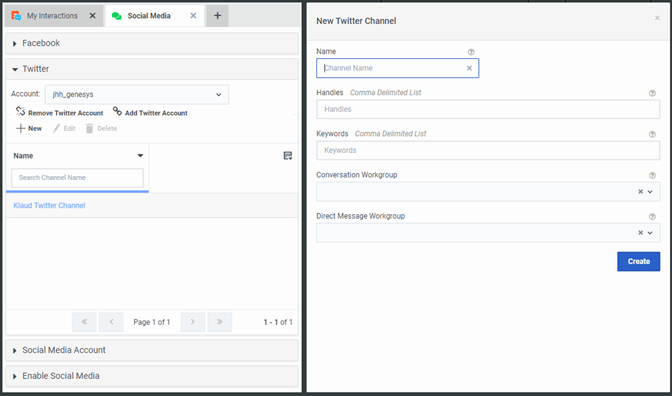Viewport: 672px width, 396px height.
Task: Open the Klaud Twitter Channel link
Action: pyautogui.click(x=49, y=205)
